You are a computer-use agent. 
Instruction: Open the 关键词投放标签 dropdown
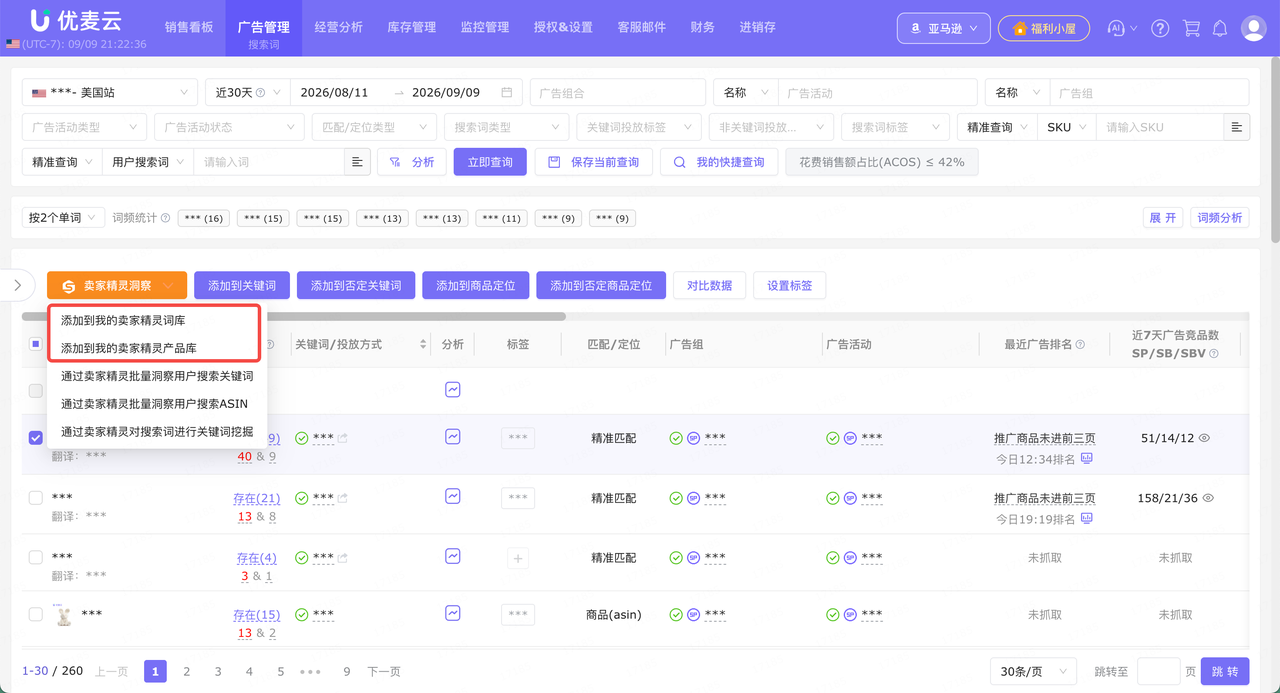click(x=639, y=127)
